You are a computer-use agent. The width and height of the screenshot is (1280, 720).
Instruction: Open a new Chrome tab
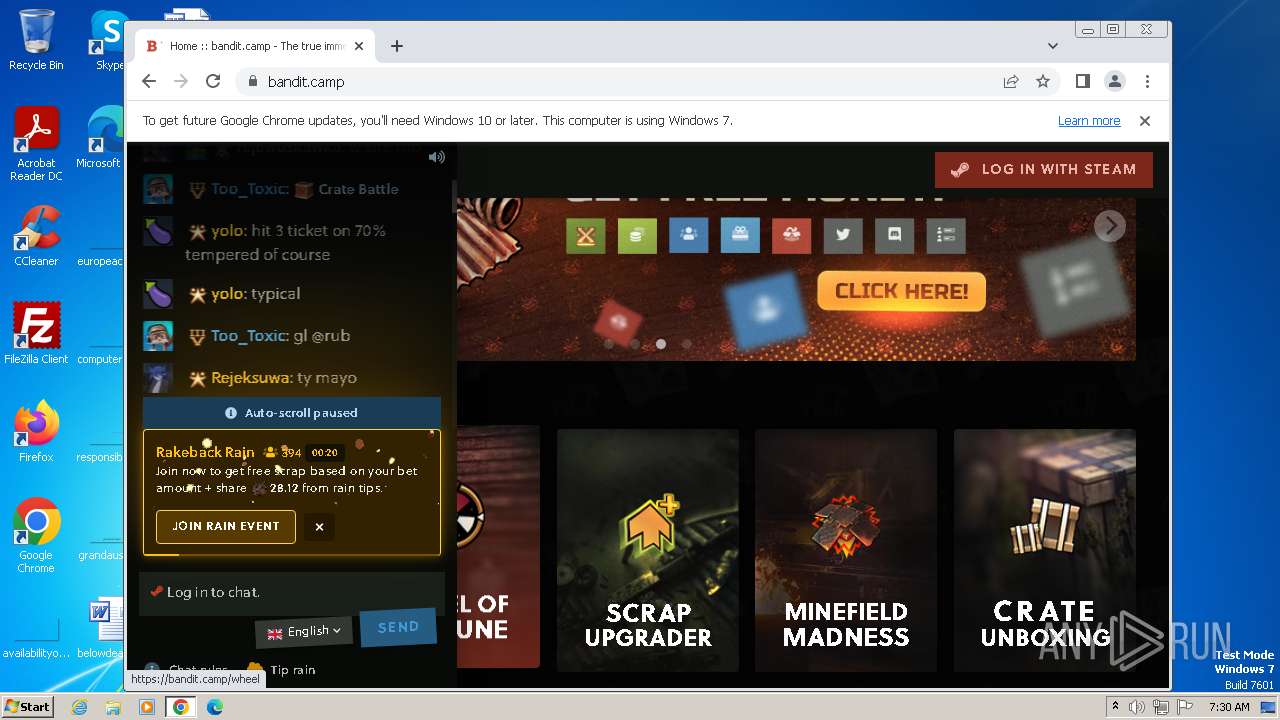397,46
